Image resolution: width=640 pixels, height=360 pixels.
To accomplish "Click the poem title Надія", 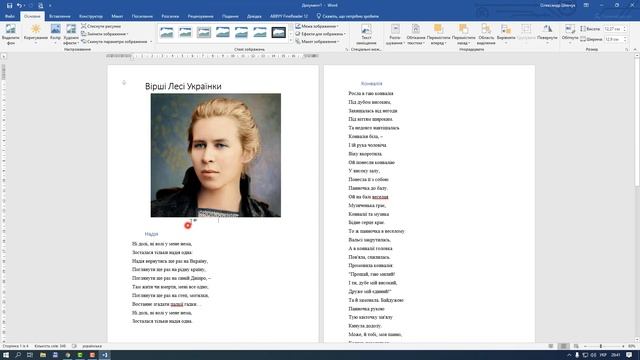I will click(x=151, y=234).
